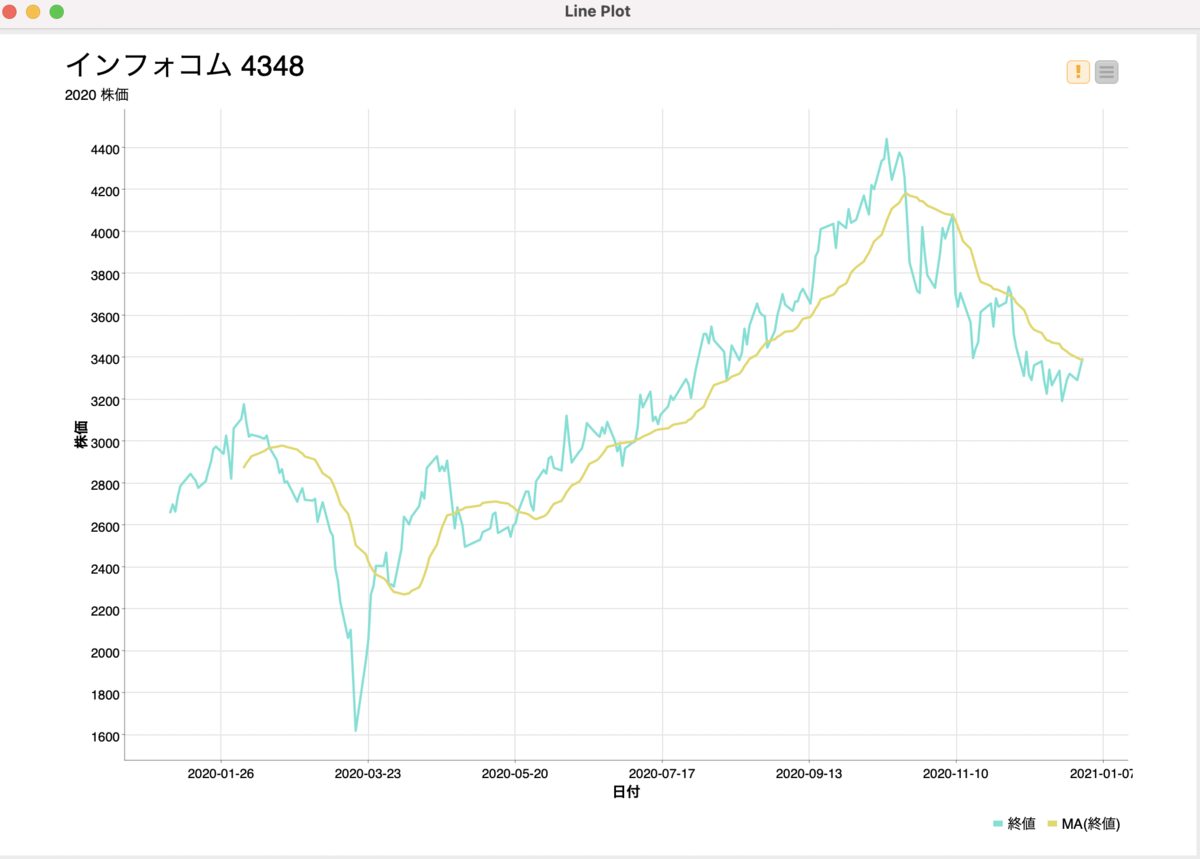Click the x-axis label 2020-07-17

[x=662, y=773]
